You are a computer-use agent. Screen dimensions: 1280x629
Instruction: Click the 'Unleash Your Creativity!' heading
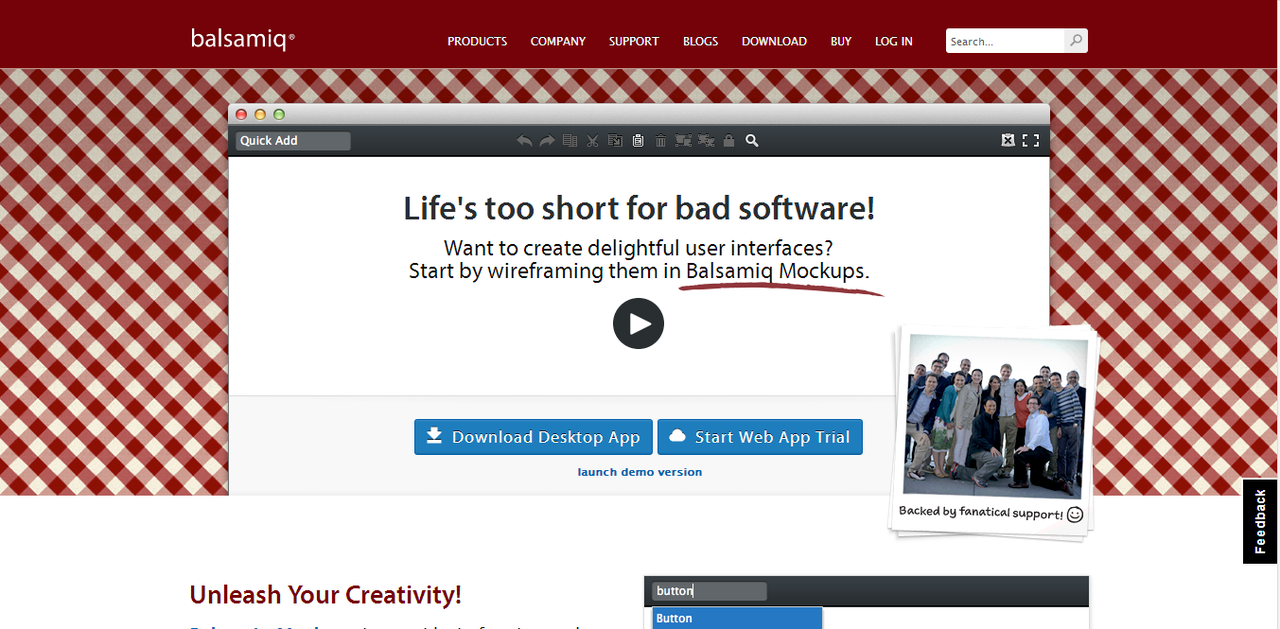click(326, 595)
